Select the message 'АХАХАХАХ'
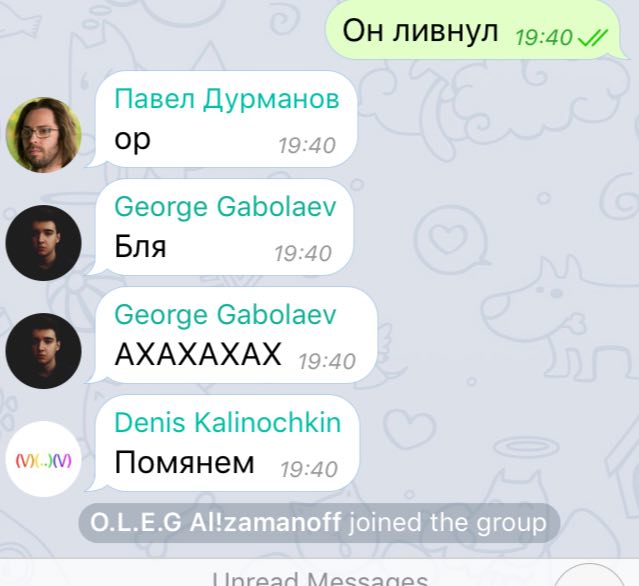The image size is (639, 586). pyautogui.click(x=232, y=335)
